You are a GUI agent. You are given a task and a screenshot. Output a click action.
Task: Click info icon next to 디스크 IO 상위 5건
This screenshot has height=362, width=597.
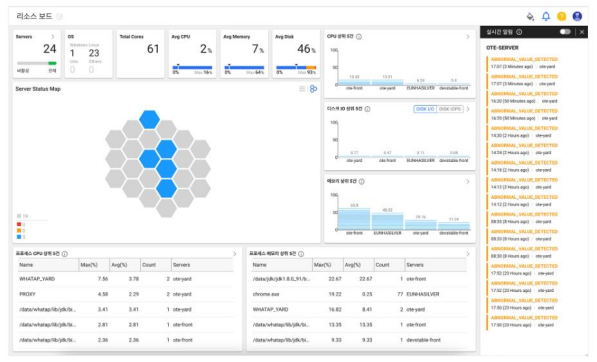(x=367, y=109)
